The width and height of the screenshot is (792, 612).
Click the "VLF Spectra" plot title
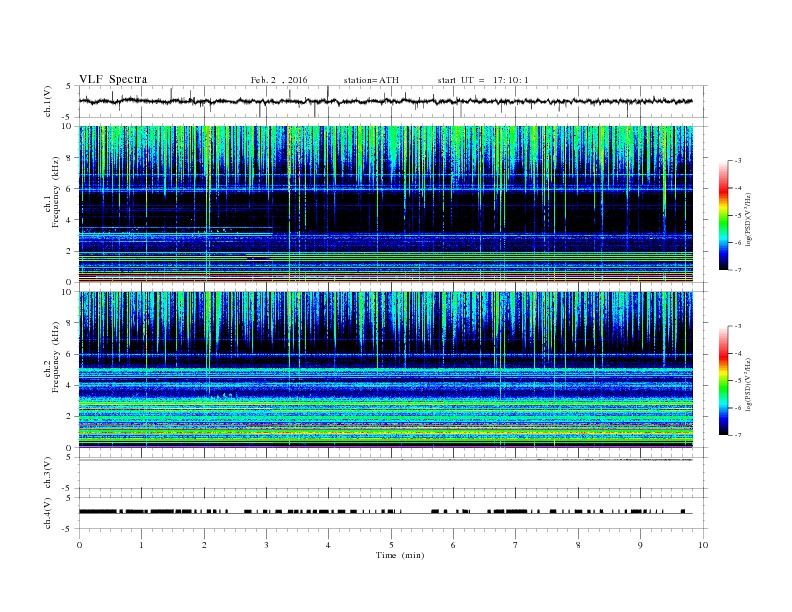(113, 79)
